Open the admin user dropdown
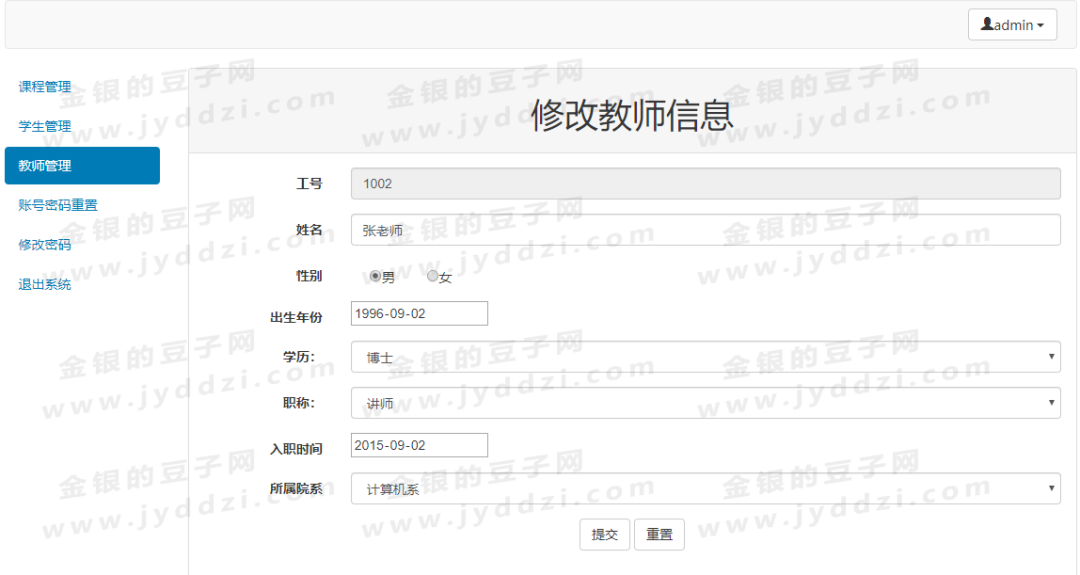The height and width of the screenshot is (575, 1080). [x=1012, y=25]
